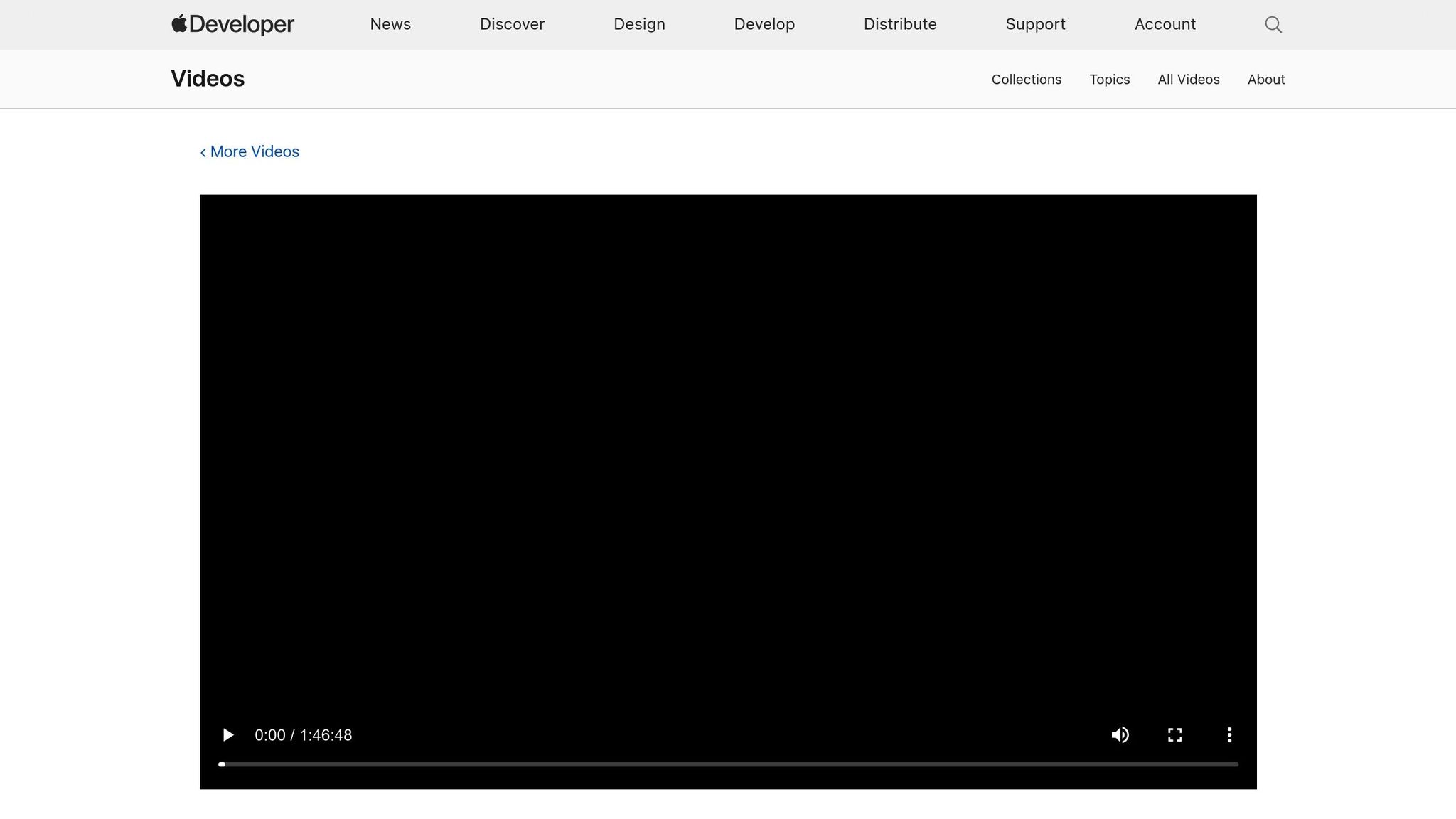1456x819 pixels.
Task: Open video more options menu
Action: [x=1229, y=734]
